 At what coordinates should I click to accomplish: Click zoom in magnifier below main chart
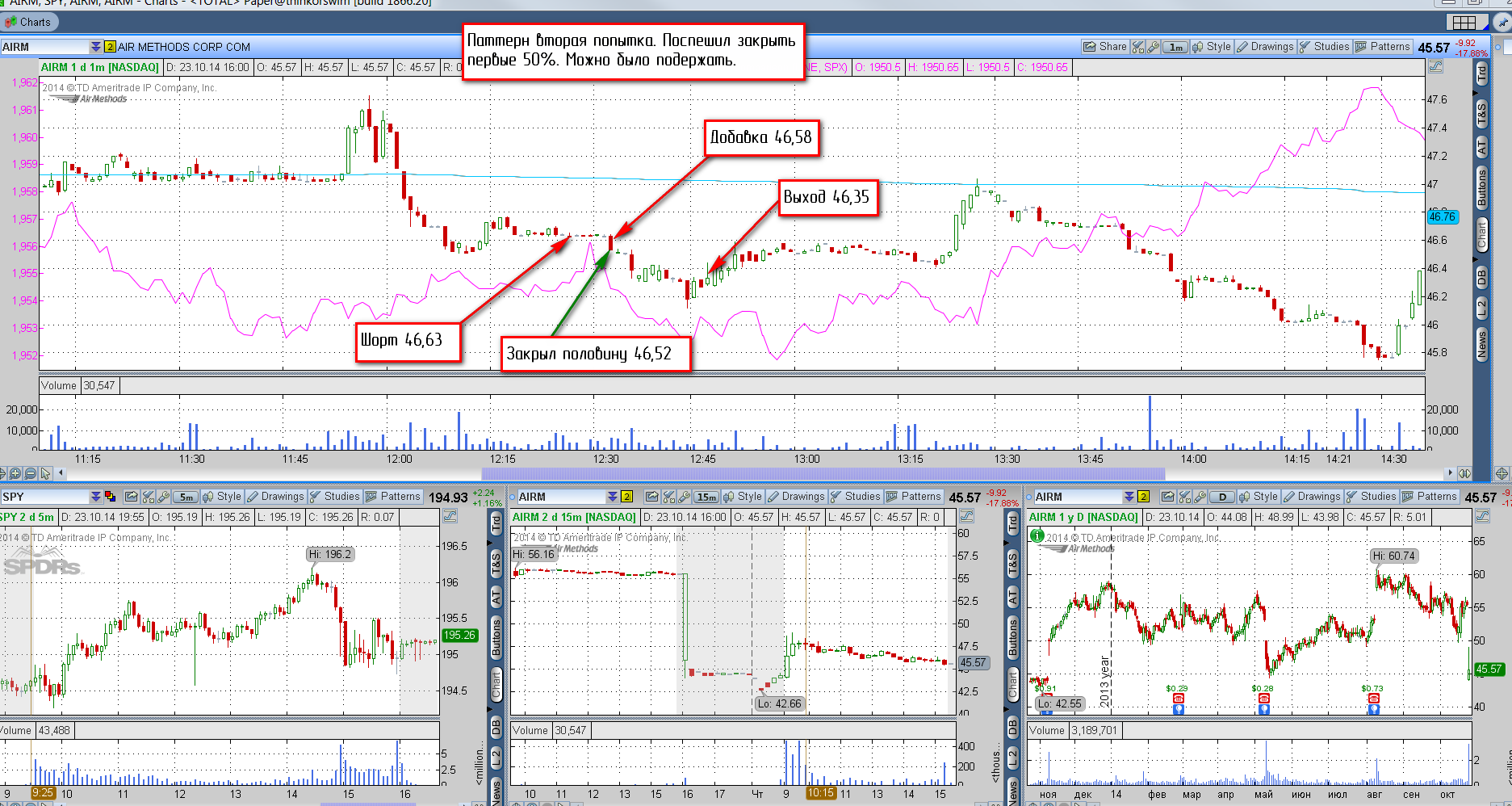coord(15,473)
